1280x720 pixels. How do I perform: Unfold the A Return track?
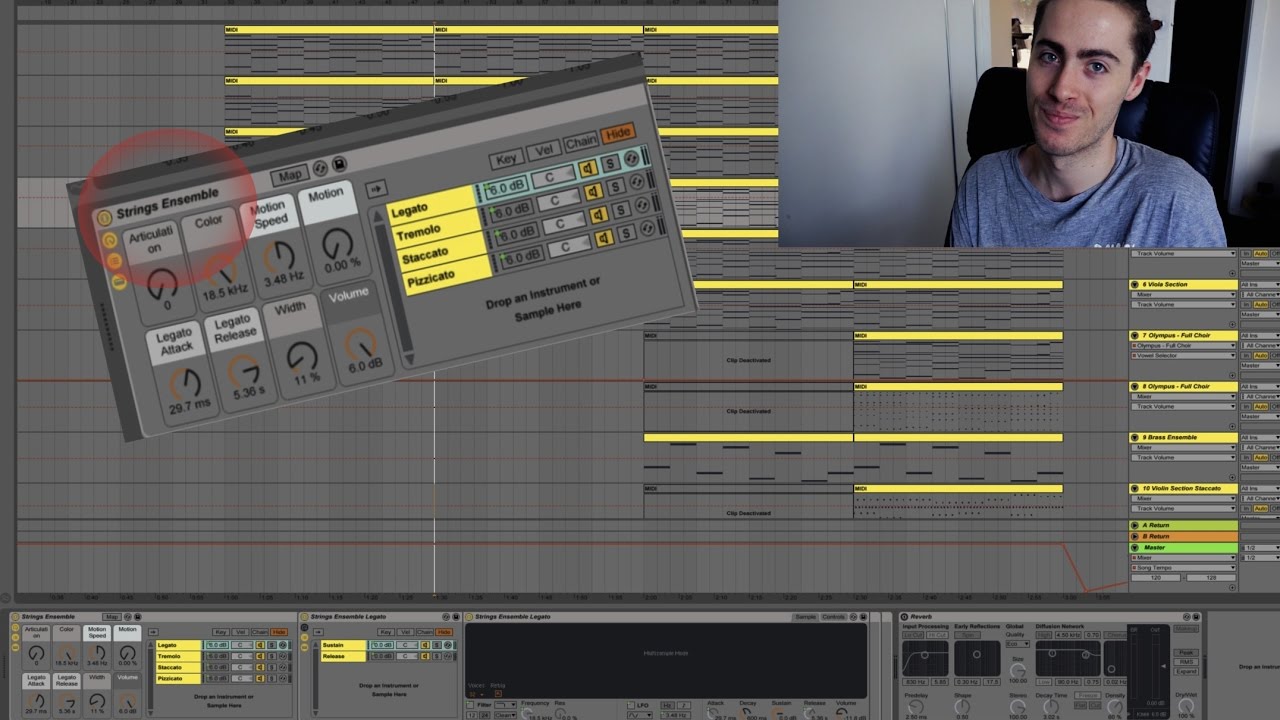tap(1134, 525)
